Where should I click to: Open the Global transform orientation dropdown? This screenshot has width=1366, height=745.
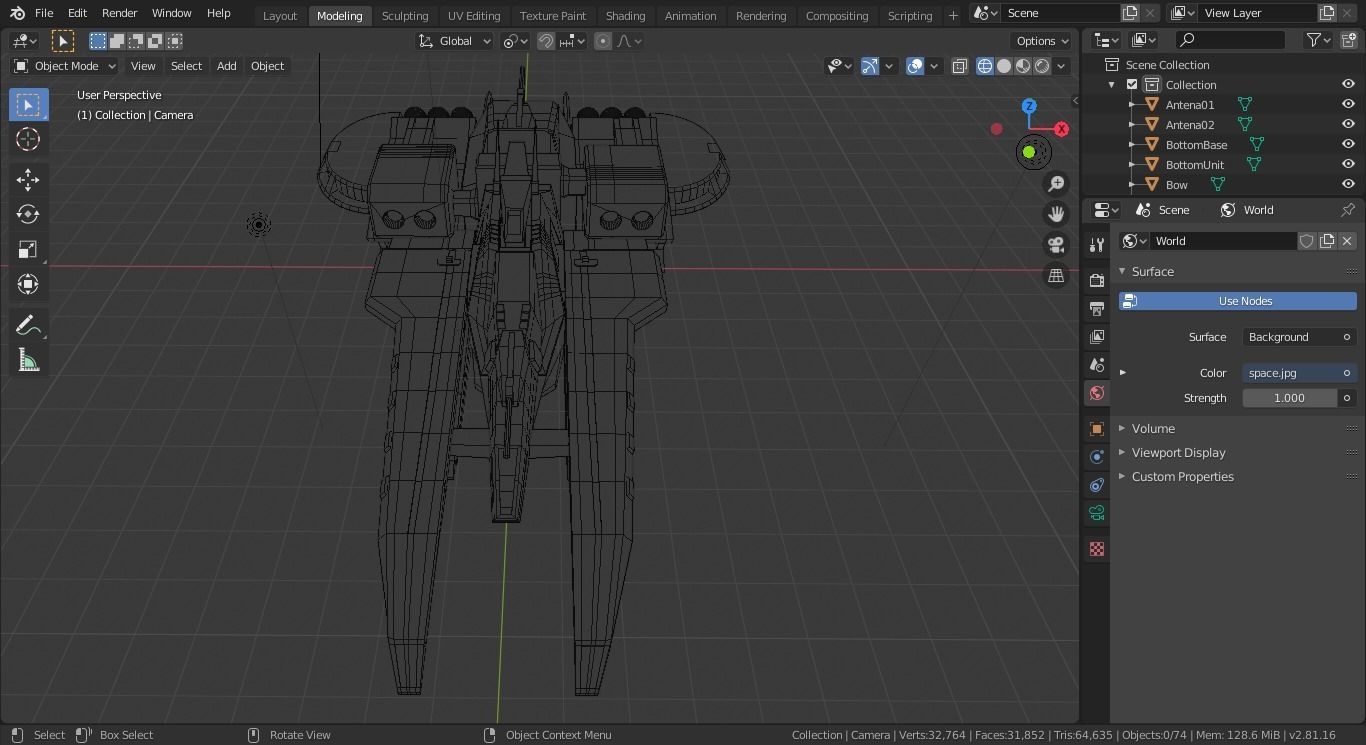(455, 41)
